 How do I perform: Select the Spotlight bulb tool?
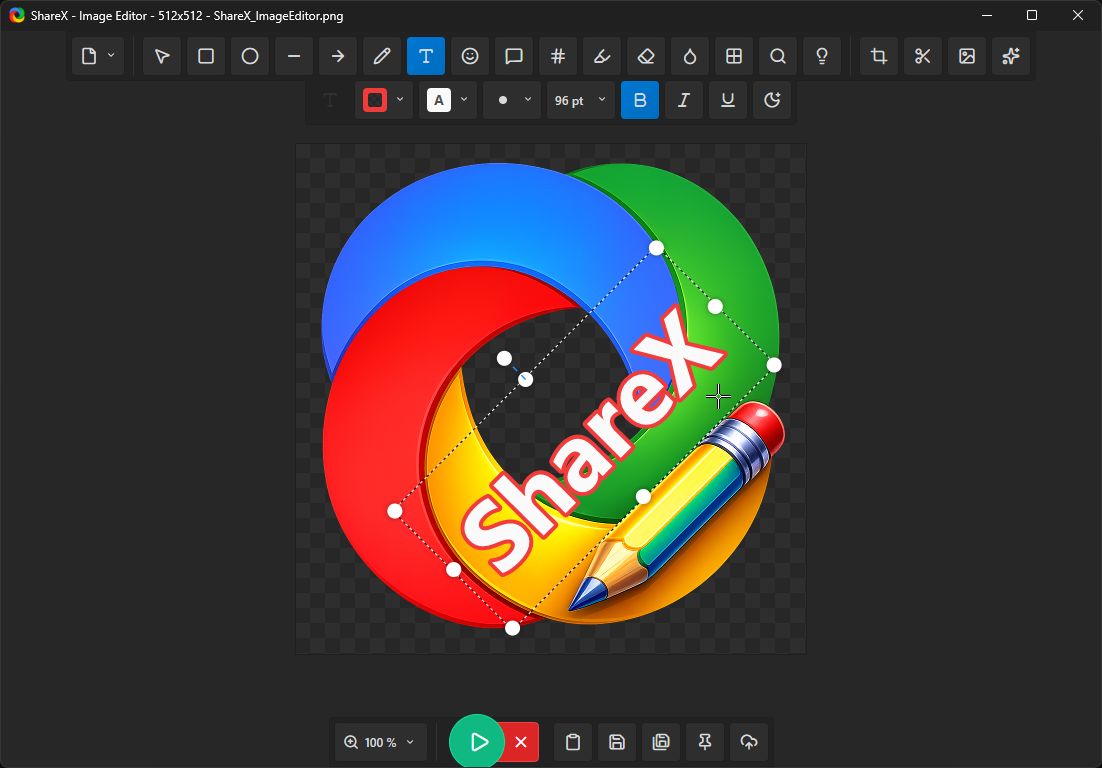[822, 56]
